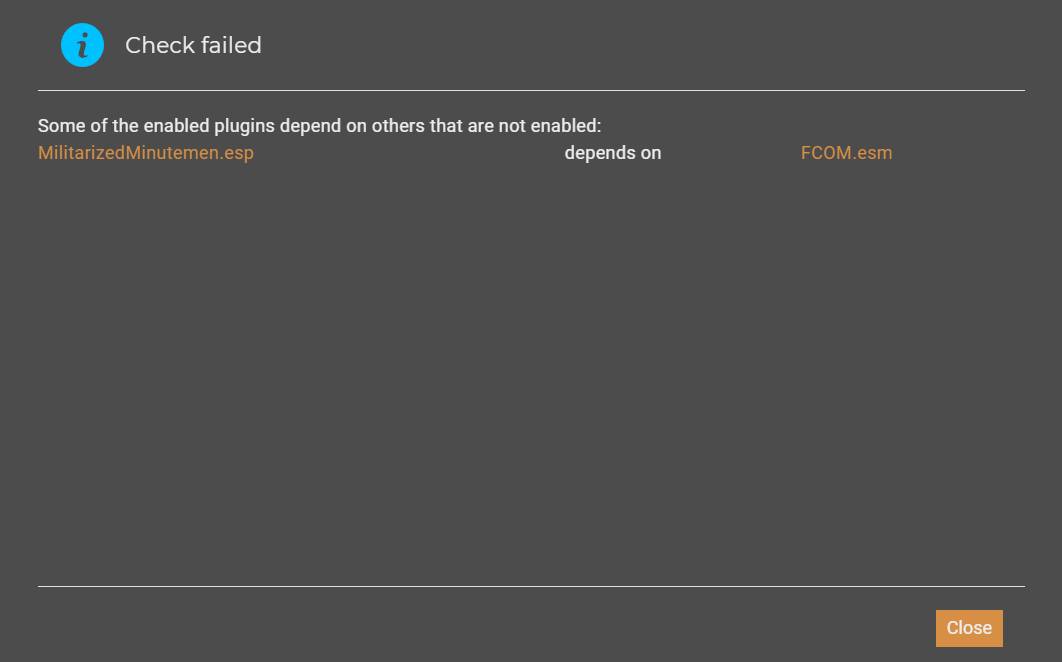This screenshot has height=662, width=1062.
Task: Open the FCOM.esm dependency link
Action: pos(846,153)
